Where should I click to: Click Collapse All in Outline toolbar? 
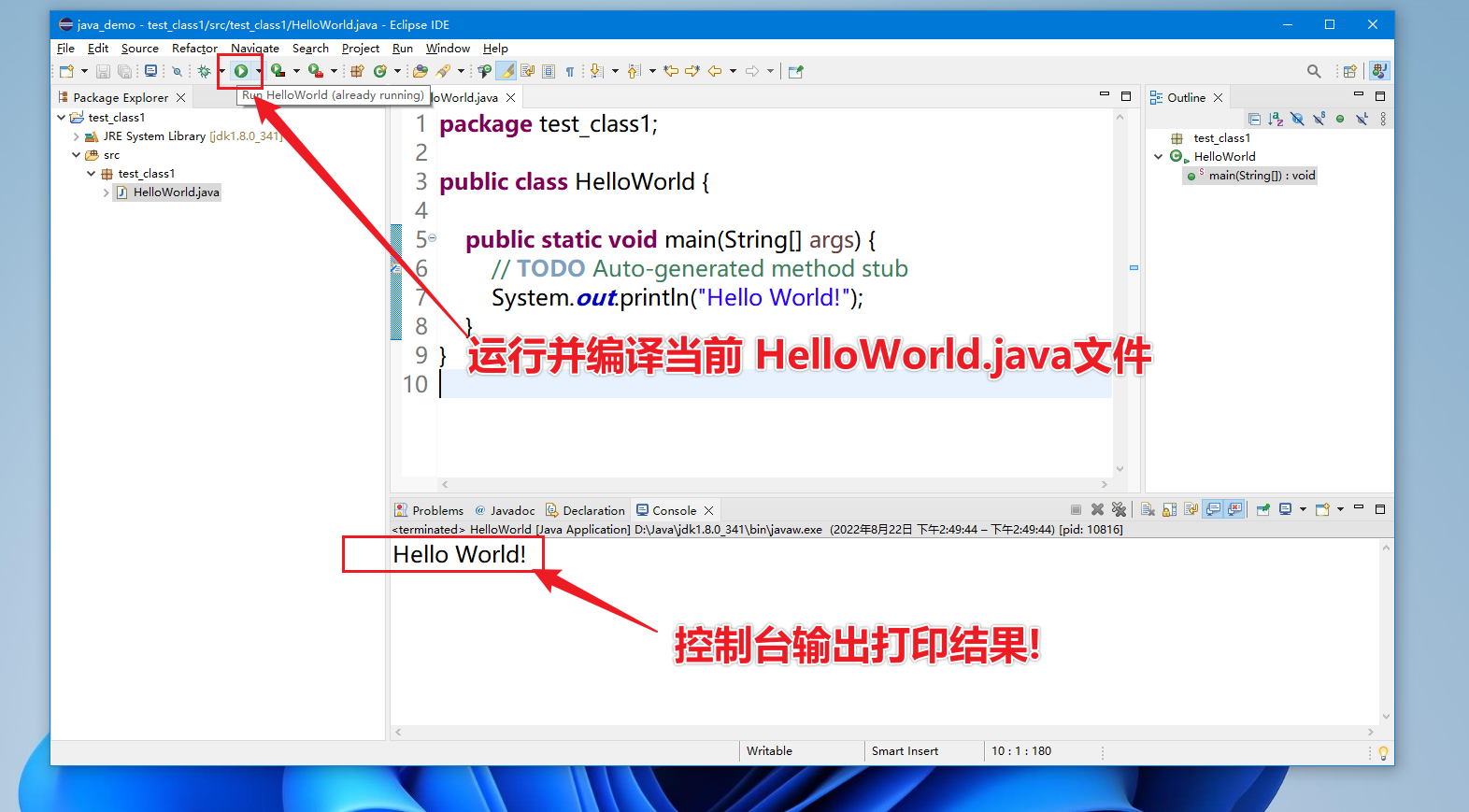[1254, 119]
